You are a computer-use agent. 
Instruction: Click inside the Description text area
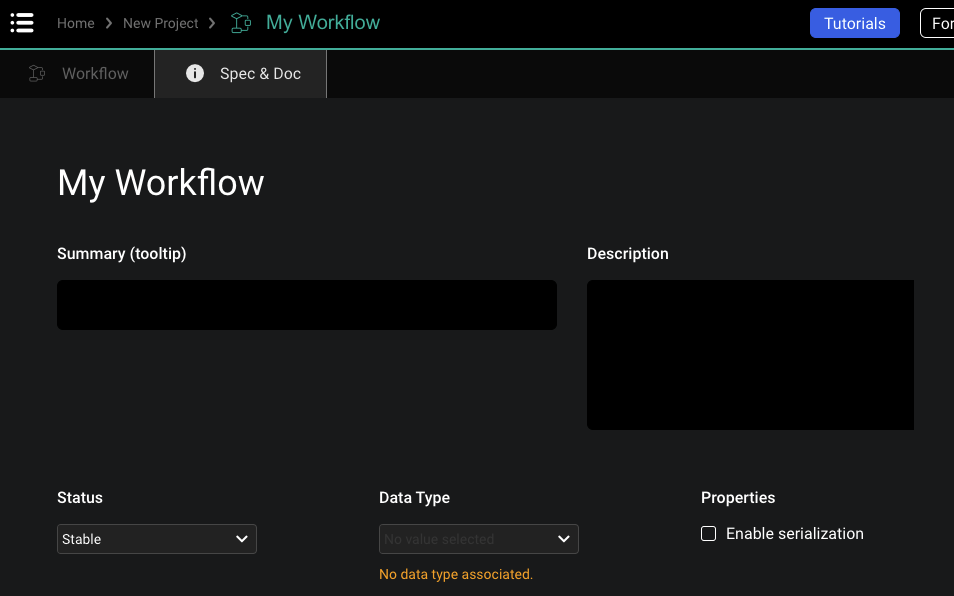click(750, 355)
